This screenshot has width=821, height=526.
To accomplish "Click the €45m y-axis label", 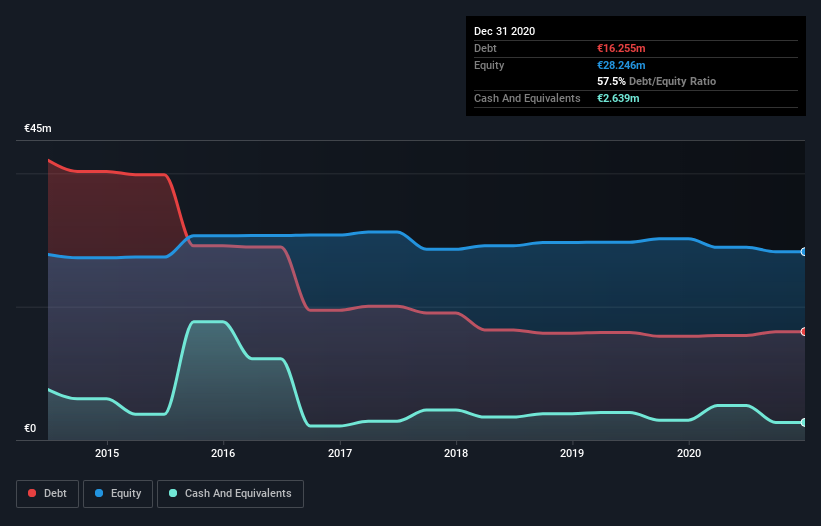I will pyautogui.click(x=38, y=128).
